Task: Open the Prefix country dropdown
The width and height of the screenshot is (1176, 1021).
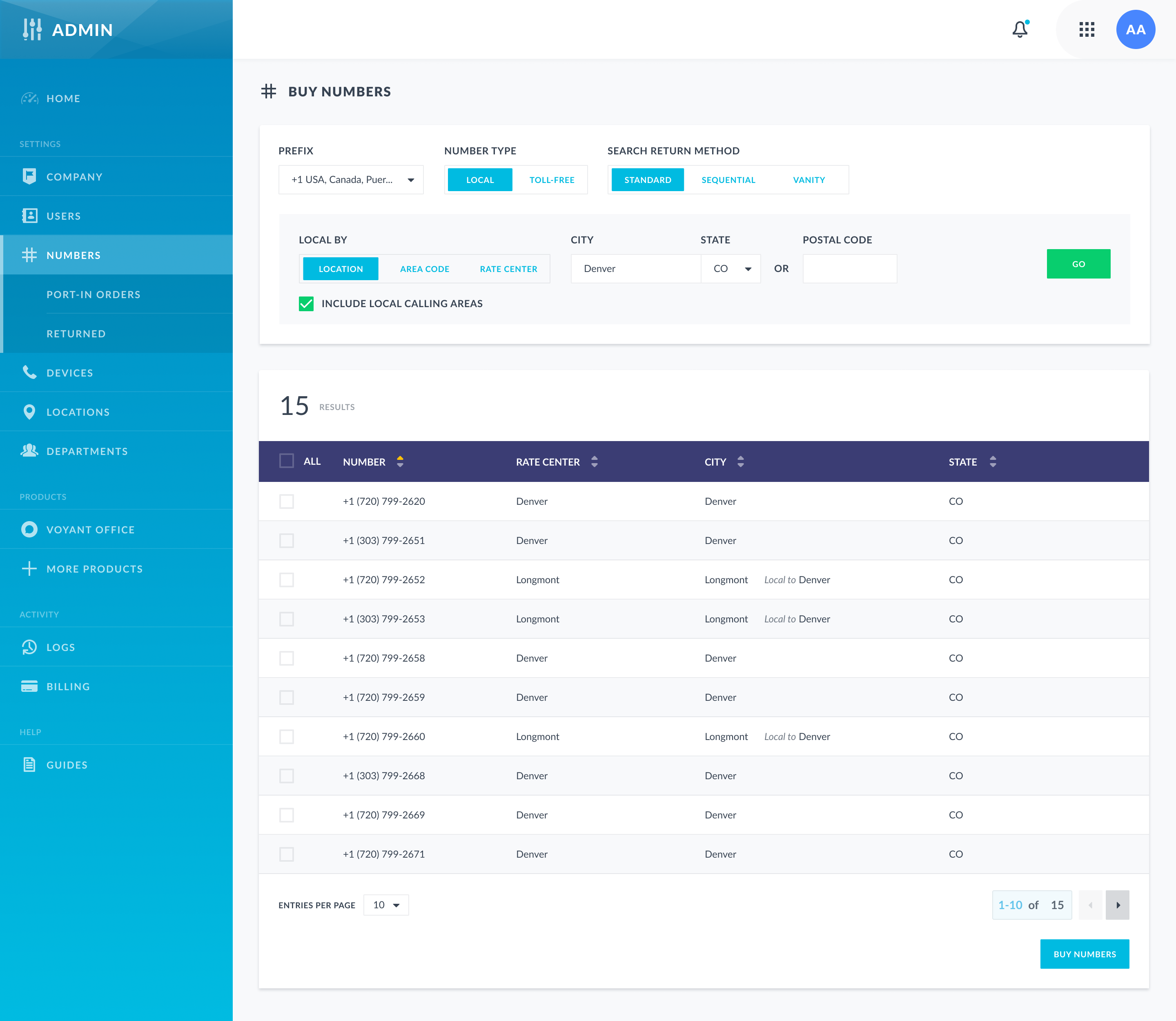Action: pyautogui.click(x=351, y=180)
